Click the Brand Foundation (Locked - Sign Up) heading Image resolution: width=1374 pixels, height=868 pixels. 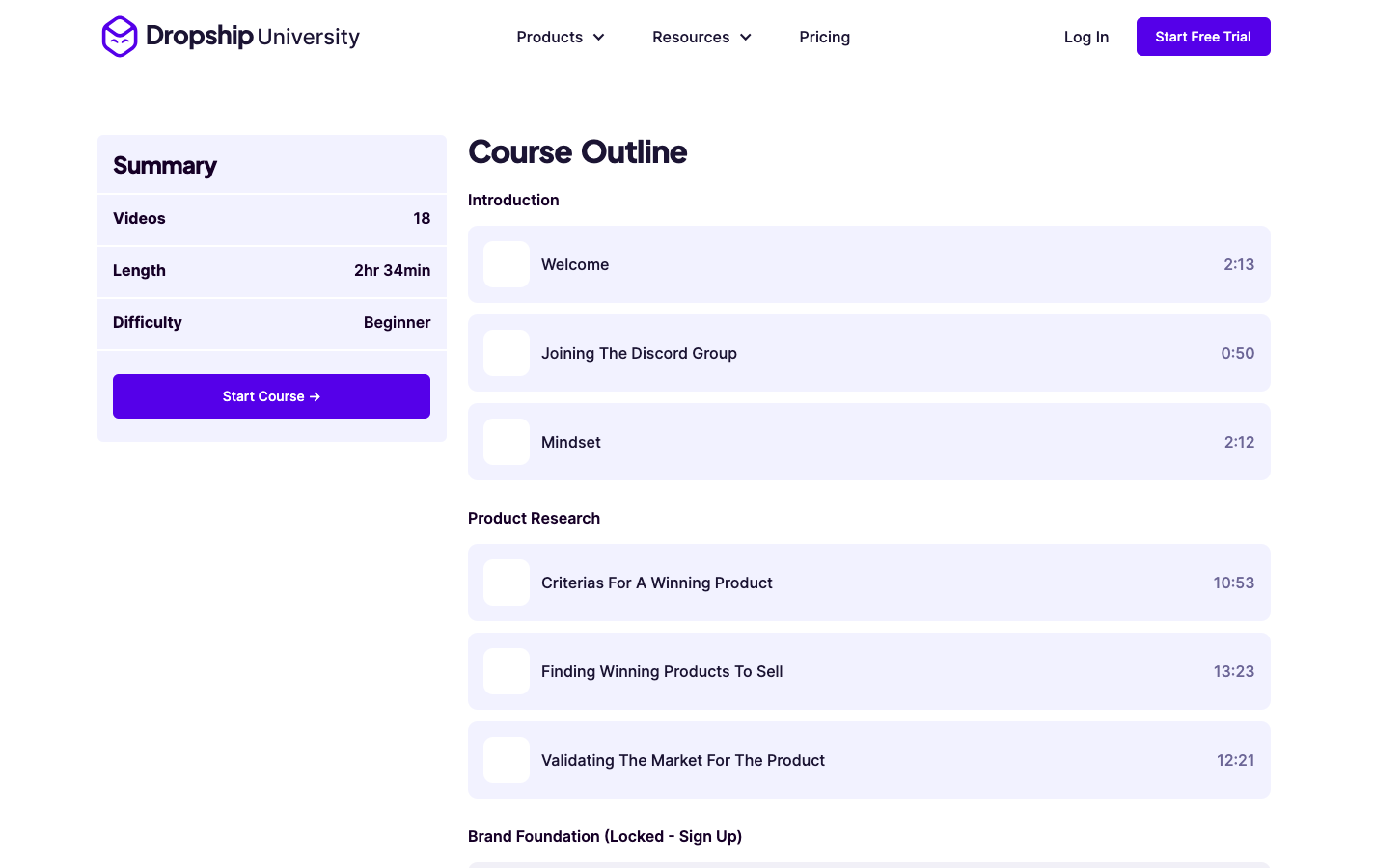point(605,836)
